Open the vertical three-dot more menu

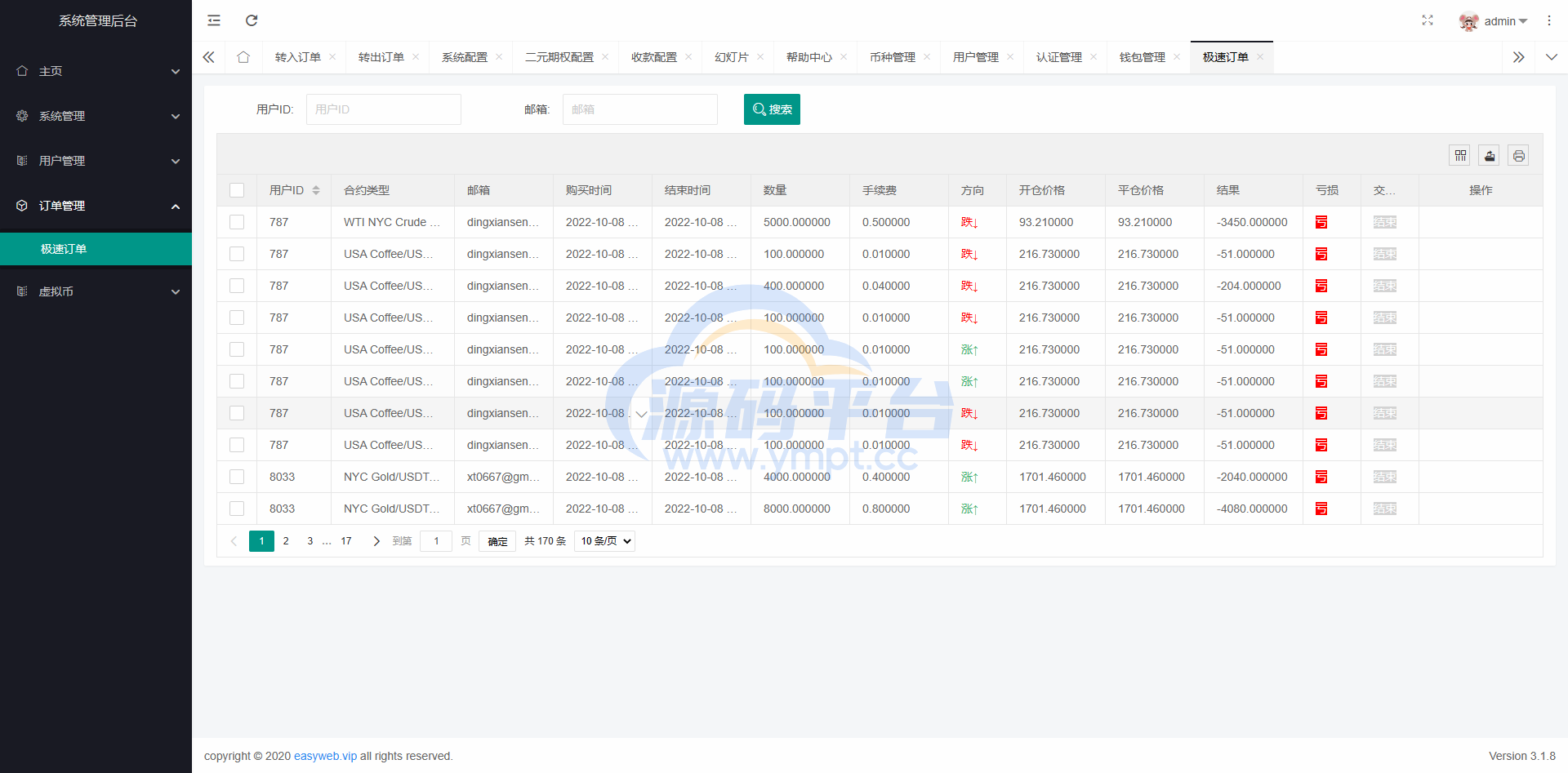(x=1549, y=20)
